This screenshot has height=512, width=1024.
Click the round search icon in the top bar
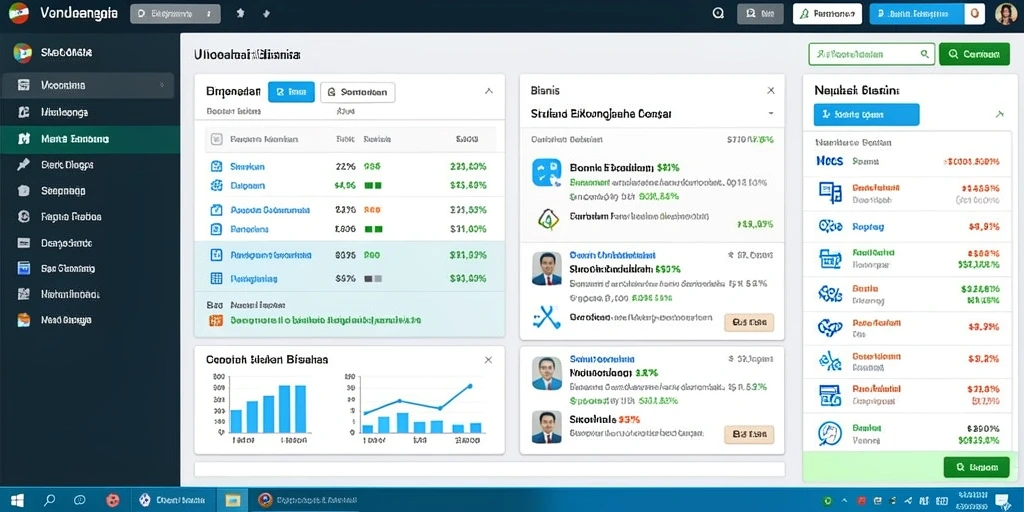[718, 13]
